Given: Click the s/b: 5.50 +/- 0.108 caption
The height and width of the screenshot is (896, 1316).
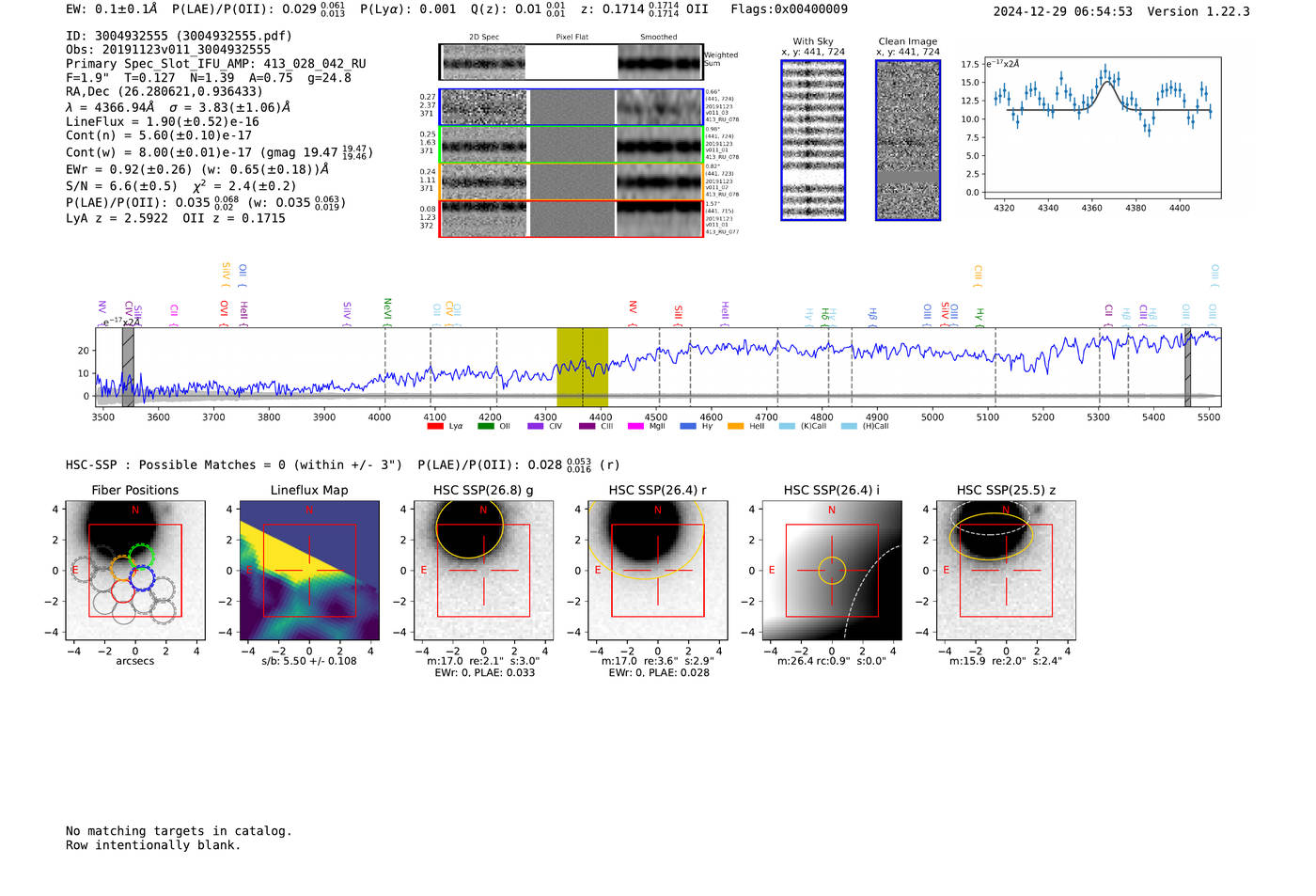Looking at the screenshot, I should tap(309, 661).
